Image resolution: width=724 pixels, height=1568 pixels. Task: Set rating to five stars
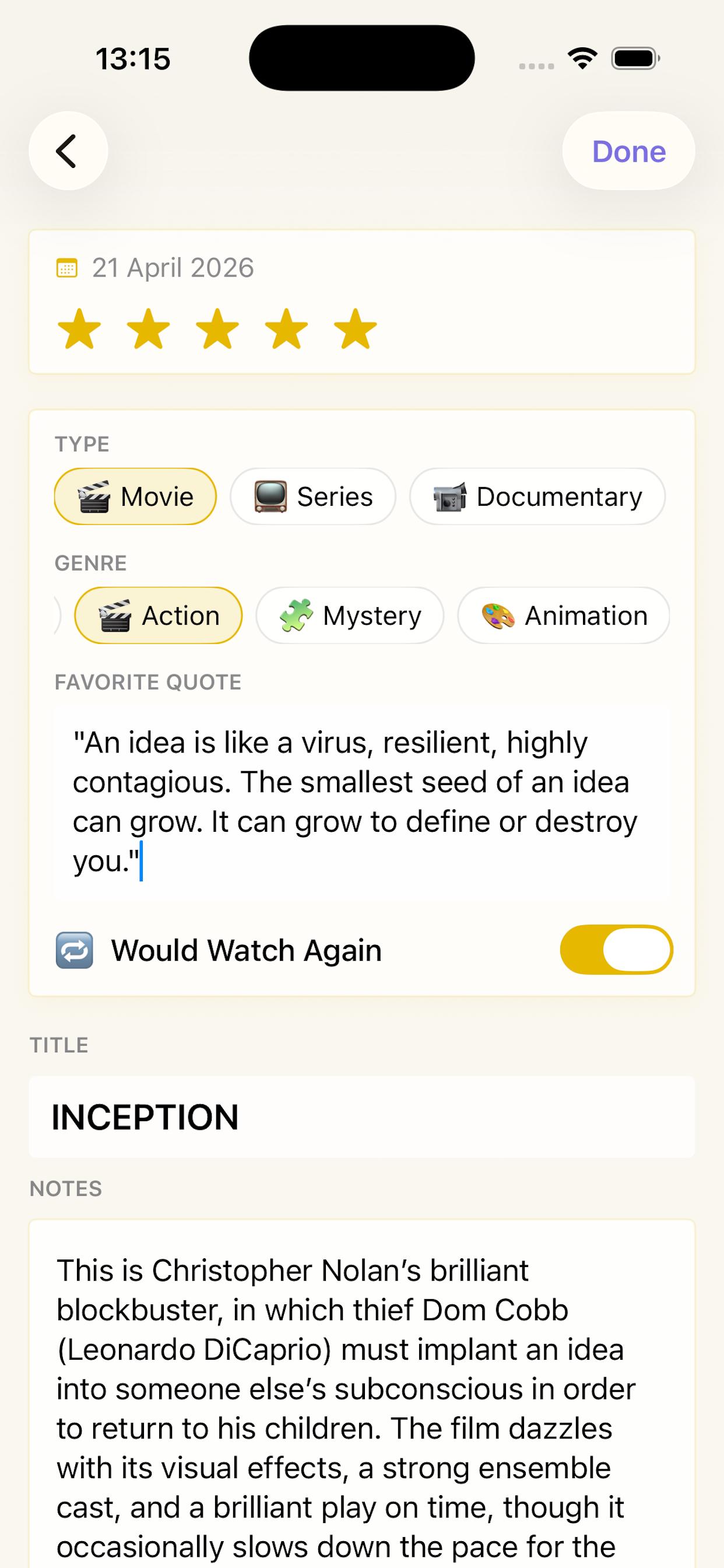coord(356,330)
